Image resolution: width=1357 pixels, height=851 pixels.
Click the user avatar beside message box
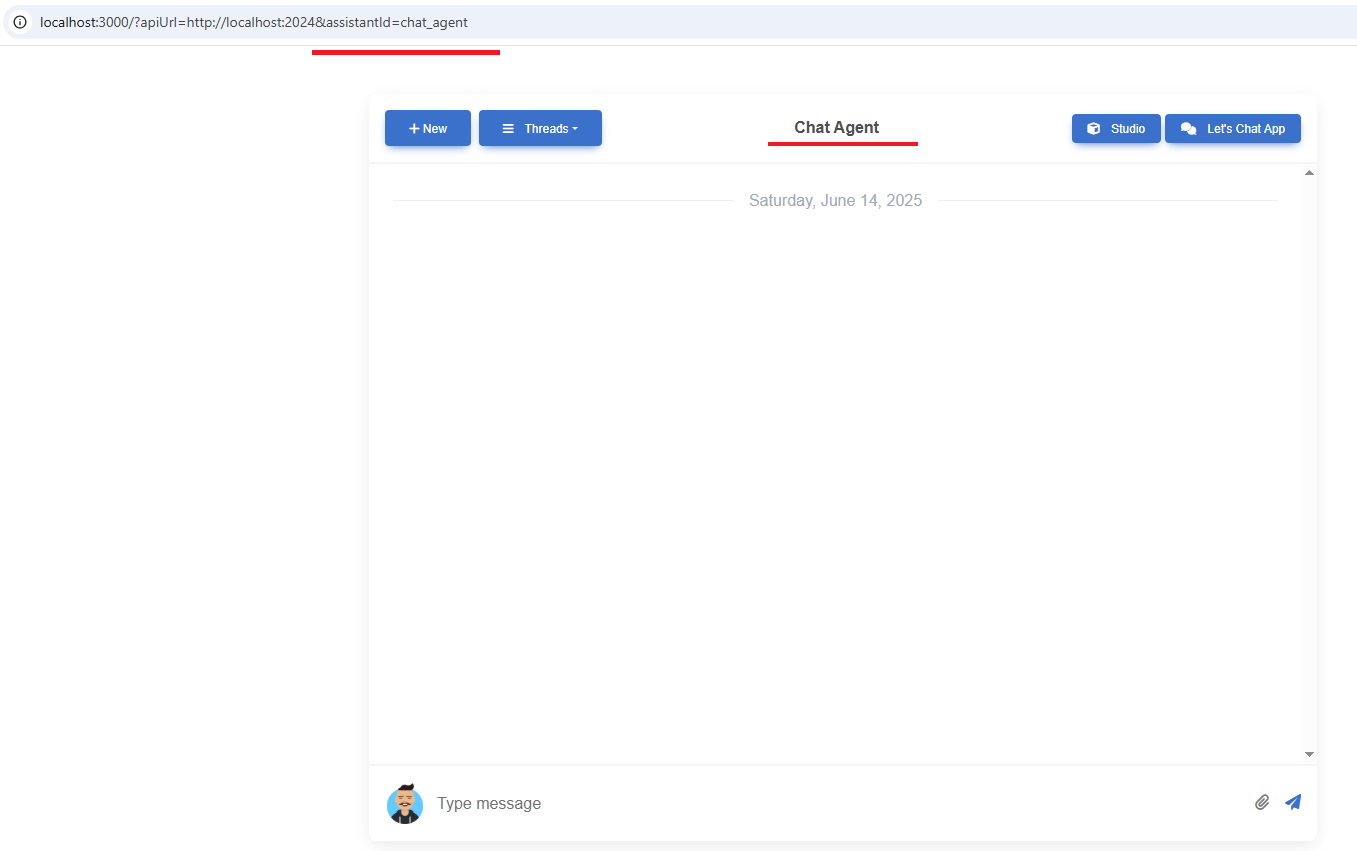click(x=405, y=804)
